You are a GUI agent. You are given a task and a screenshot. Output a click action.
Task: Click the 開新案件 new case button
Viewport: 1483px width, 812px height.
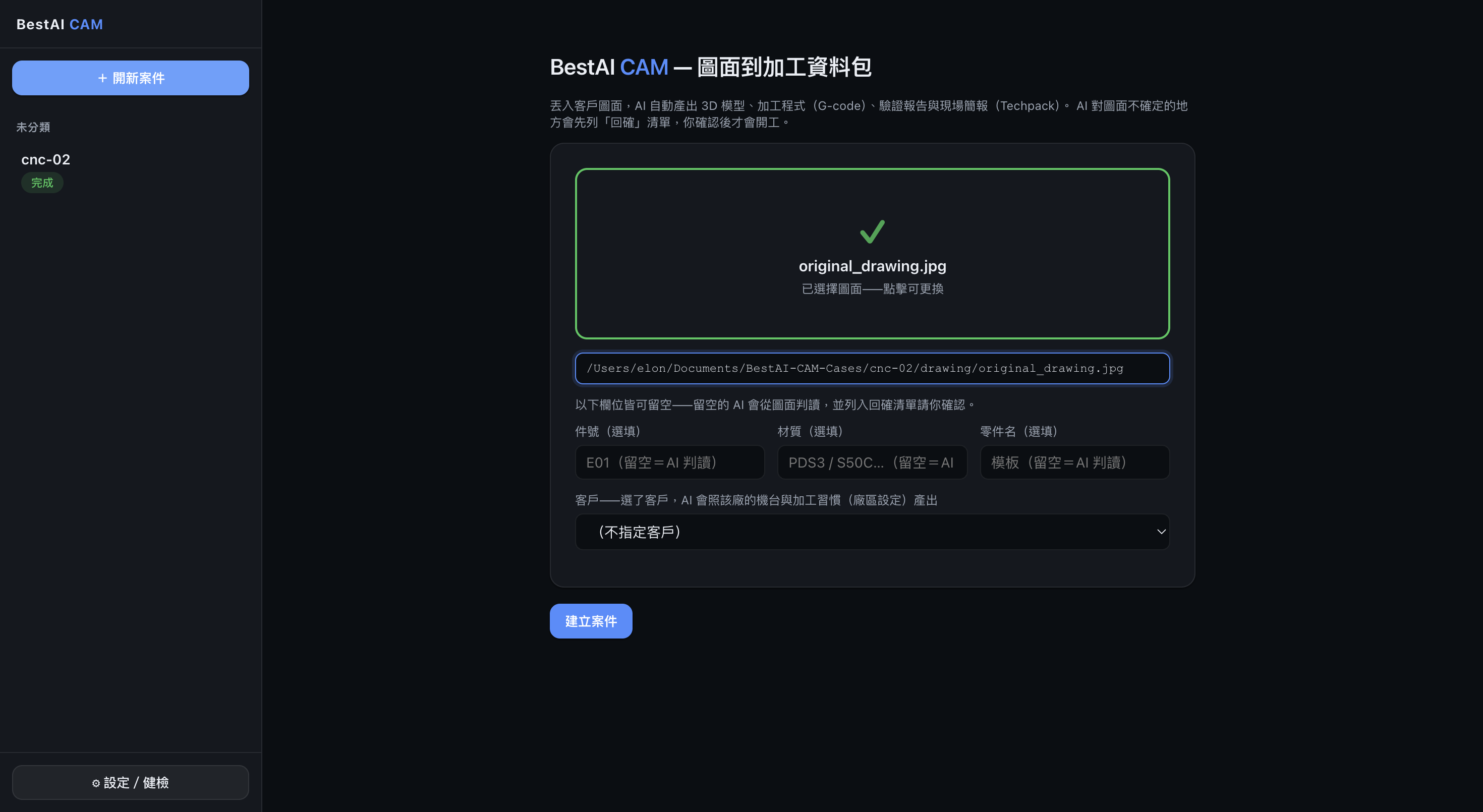130,78
